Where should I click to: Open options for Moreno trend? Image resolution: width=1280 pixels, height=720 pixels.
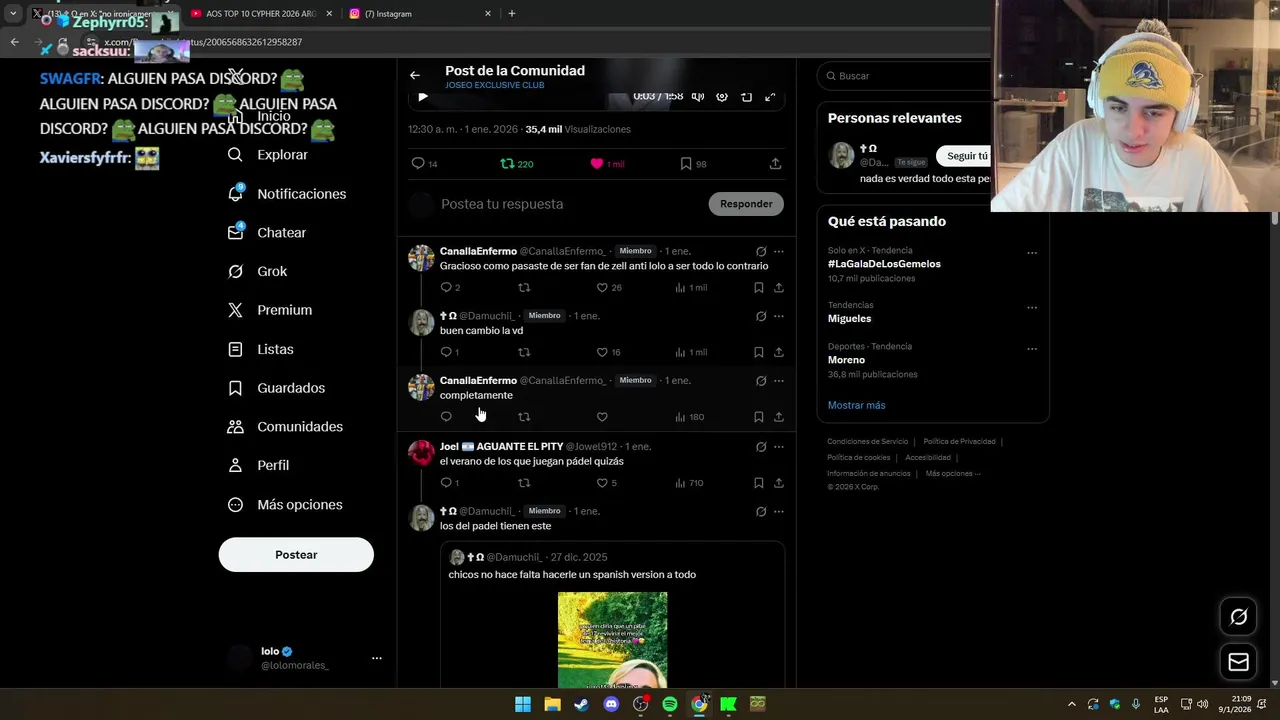[x=1031, y=349]
